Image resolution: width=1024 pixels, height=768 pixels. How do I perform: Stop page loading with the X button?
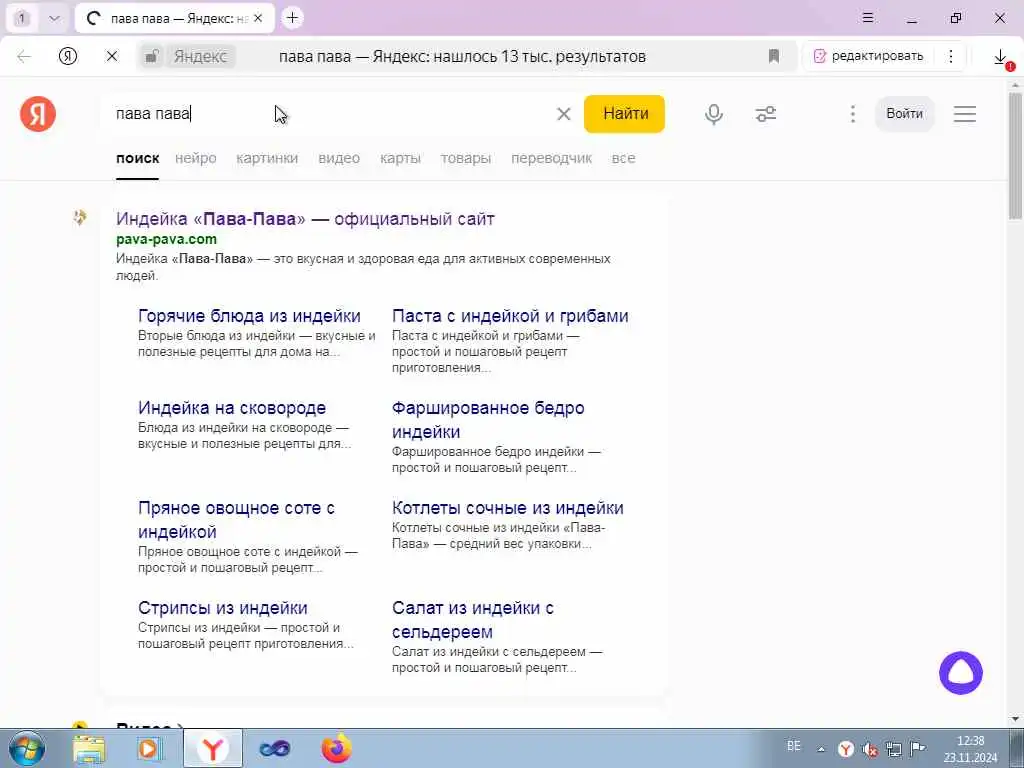pyautogui.click(x=112, y=57)
